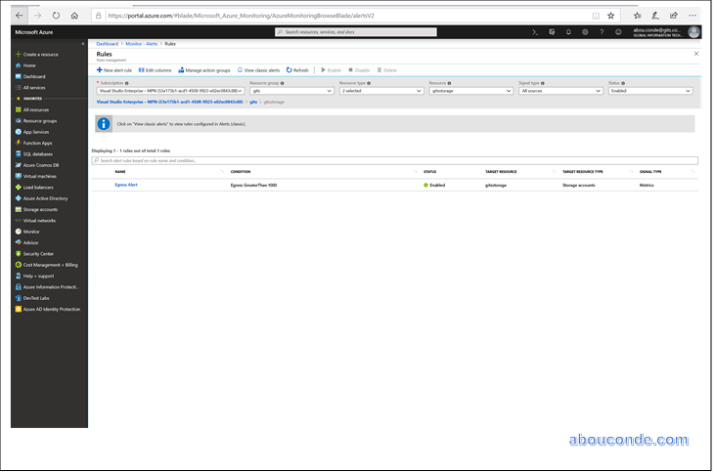
Task: Click the alert rules search field
Action: point(394,160)
